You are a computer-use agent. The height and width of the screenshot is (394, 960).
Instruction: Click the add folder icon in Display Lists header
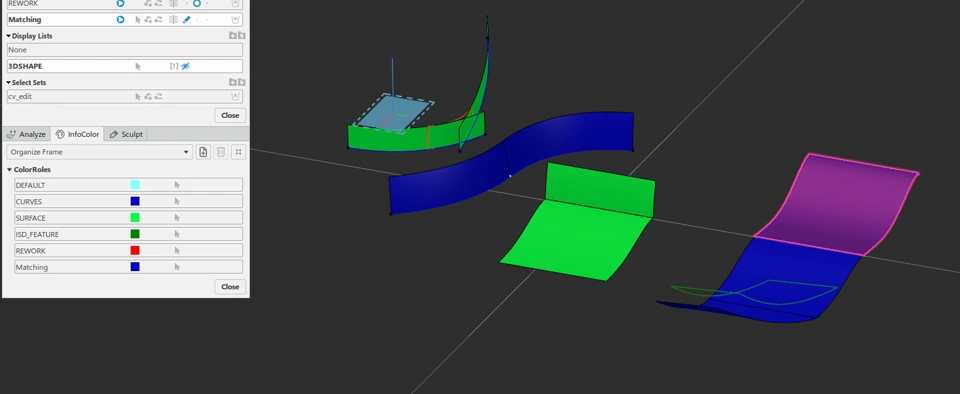[x=233, y=35]
